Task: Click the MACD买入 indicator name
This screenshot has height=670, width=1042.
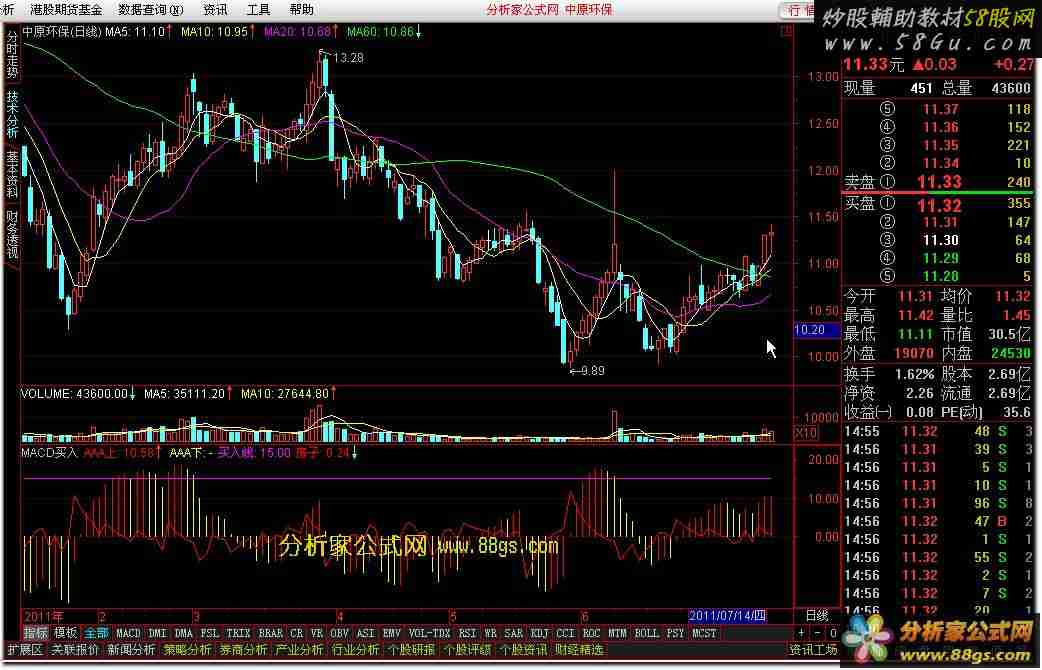Action: pos(49,453)
